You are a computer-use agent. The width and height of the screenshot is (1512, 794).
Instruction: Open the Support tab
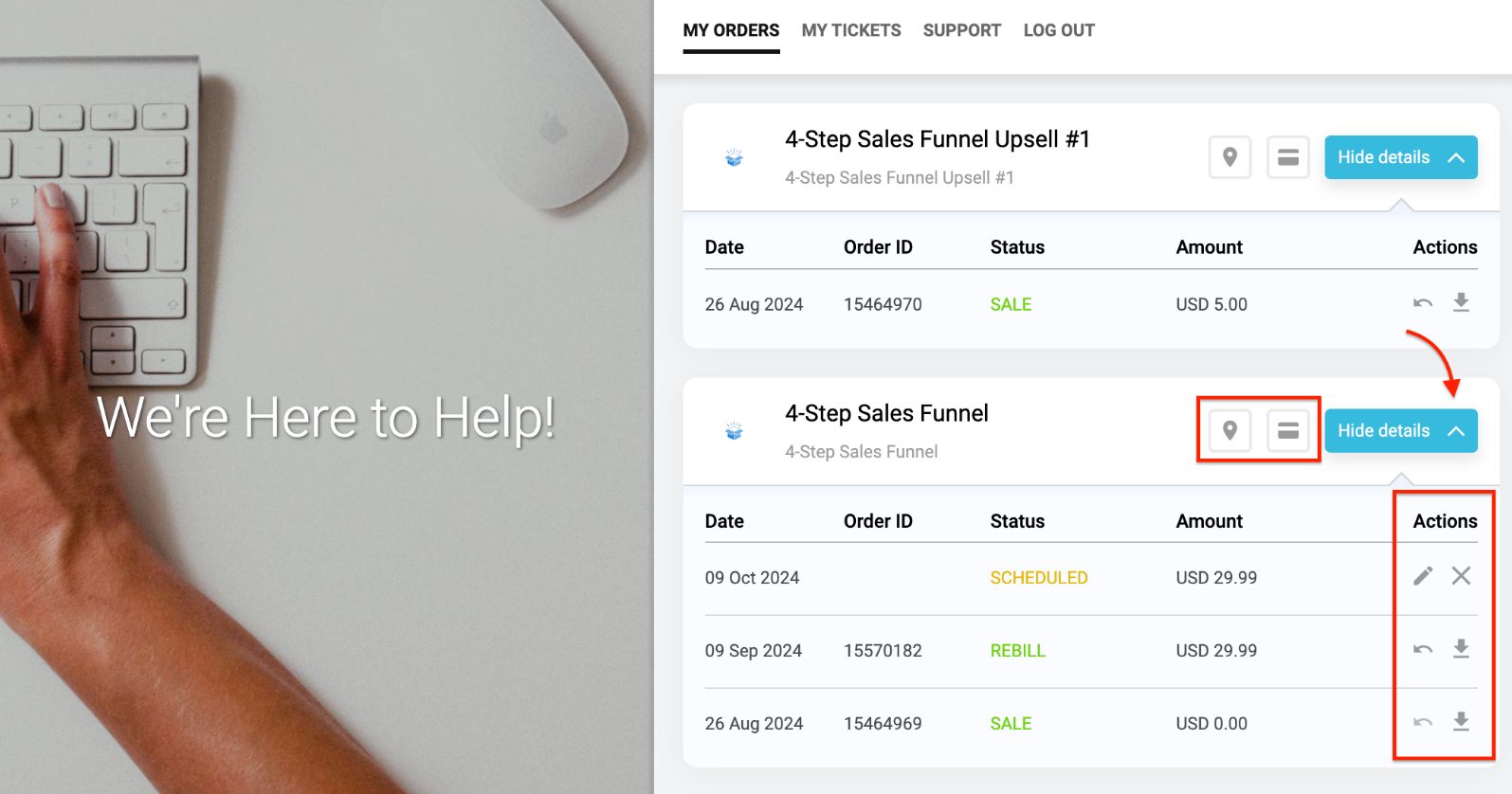click(961, 30)
